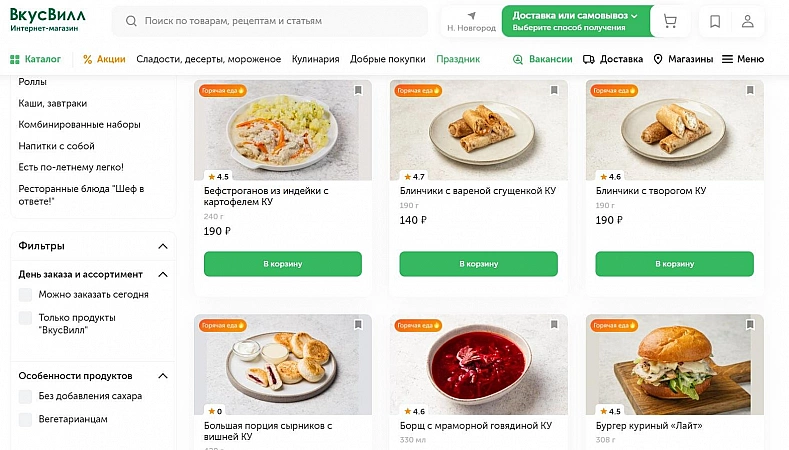The height and width of the screenshot is (450, 789).
Task: Click the location arrow for Н. Новгород
Action: [x=471, y=16]
